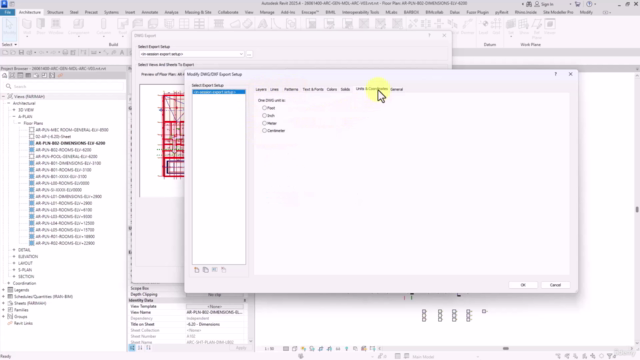Screen dimensions: 640x360
Task: Click the Select Pinned Elements status icon
Action: 576,356
